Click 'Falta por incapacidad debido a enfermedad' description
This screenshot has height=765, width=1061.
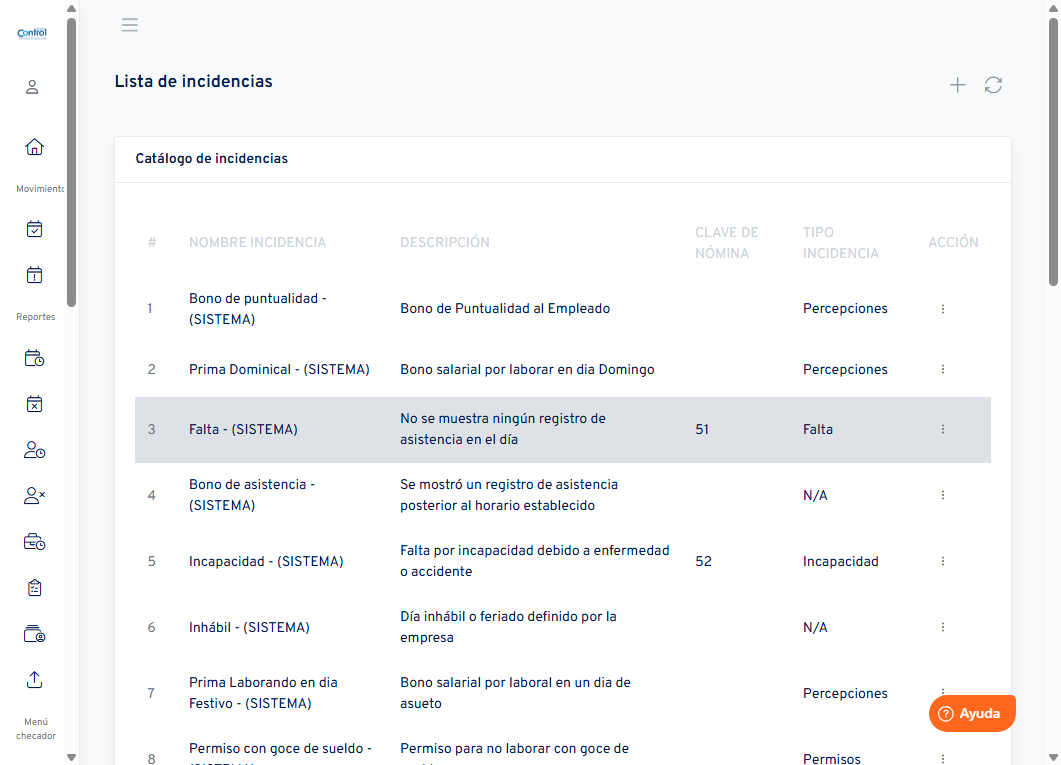tap(535, 561)
